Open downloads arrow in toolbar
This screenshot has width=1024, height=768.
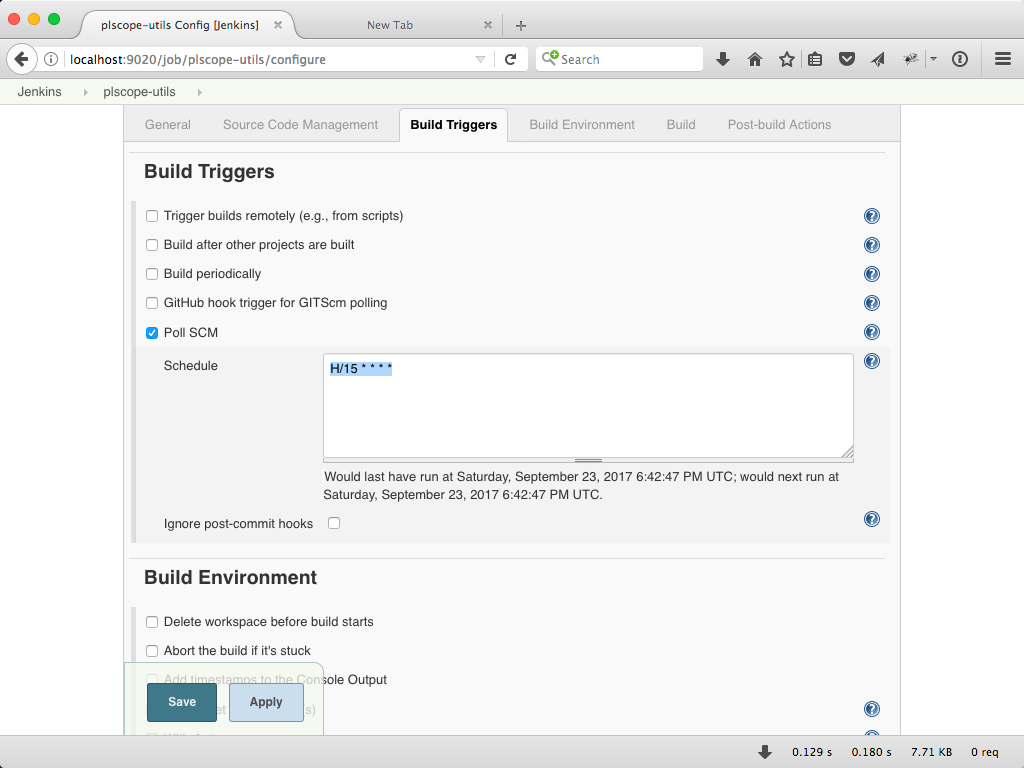tap(722, 59)
